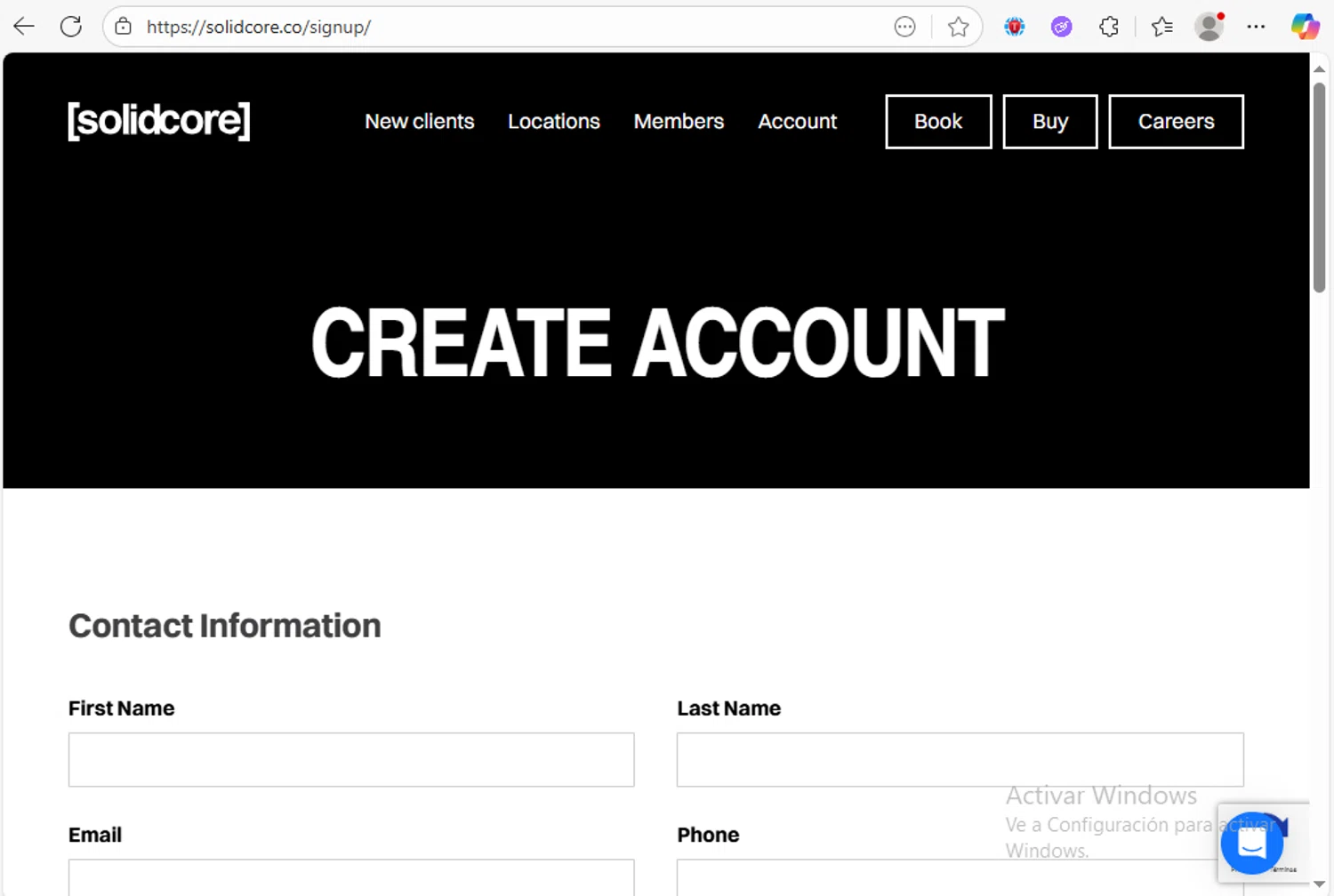
Task: Open the Careers button
Action: coord(1176,121)
